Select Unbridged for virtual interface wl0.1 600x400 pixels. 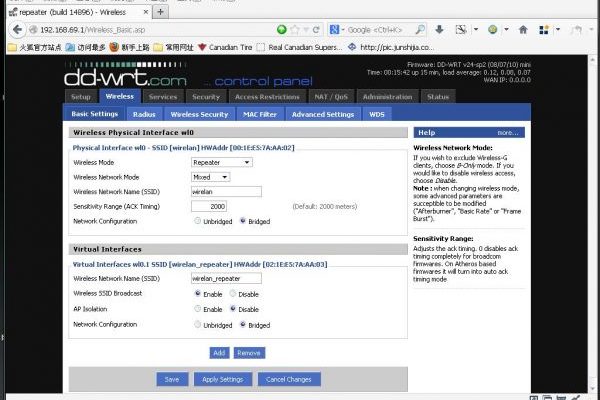(197, 325)
